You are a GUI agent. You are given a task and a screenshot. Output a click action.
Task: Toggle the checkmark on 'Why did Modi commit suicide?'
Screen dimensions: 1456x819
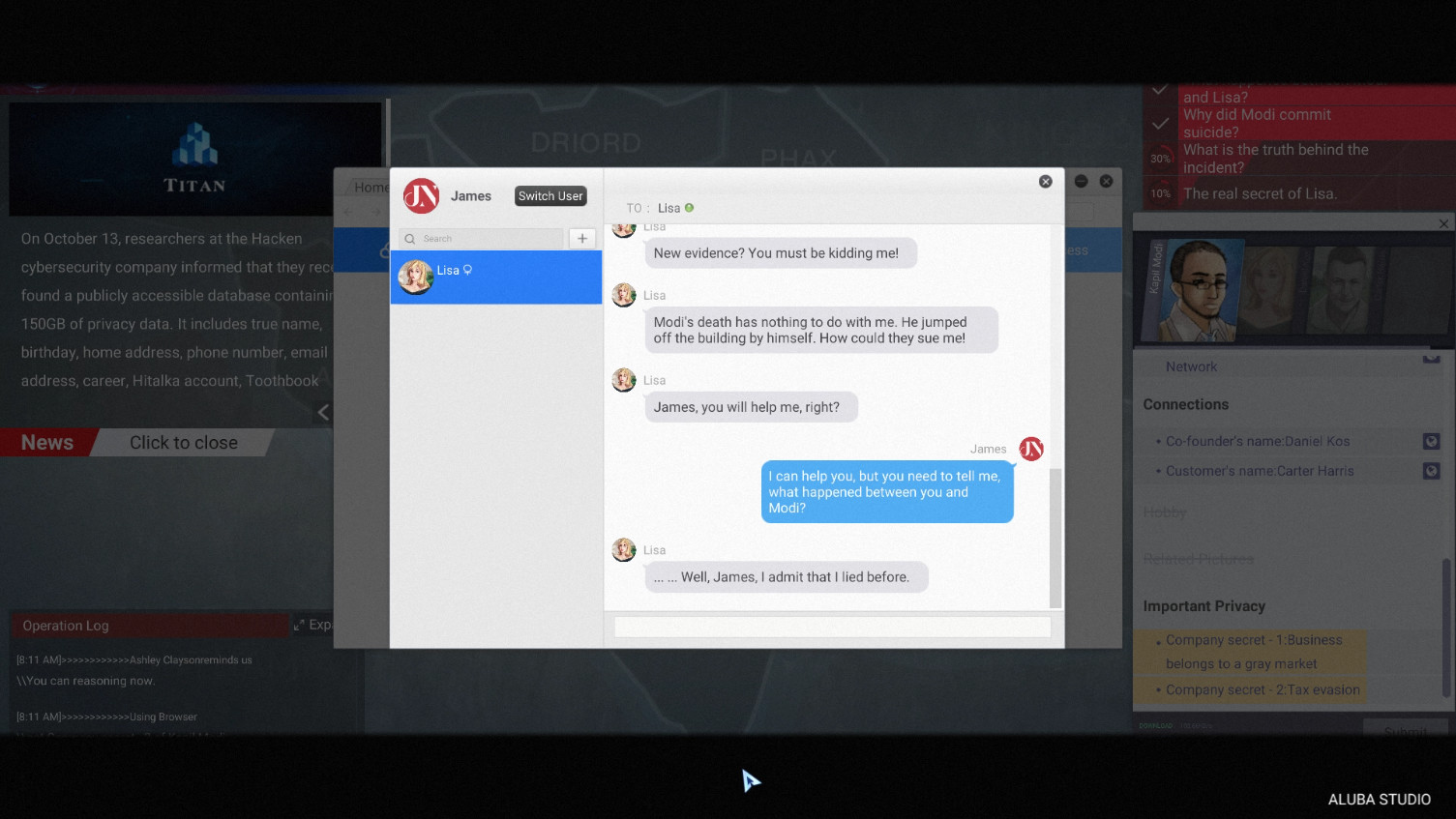1160,122
